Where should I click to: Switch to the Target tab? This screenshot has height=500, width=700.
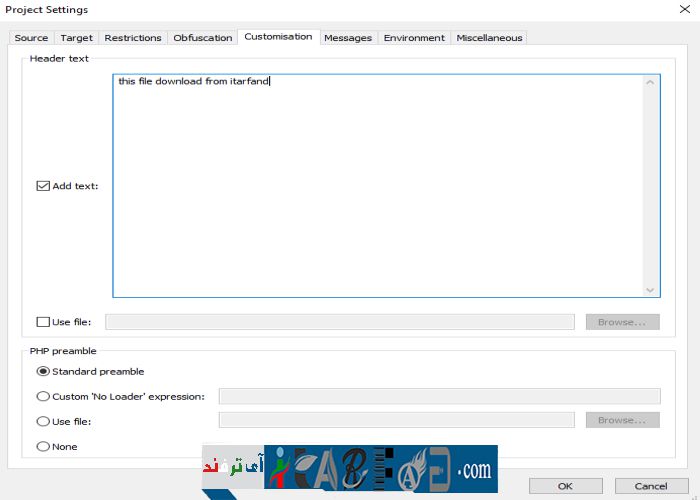pos(76,38)
